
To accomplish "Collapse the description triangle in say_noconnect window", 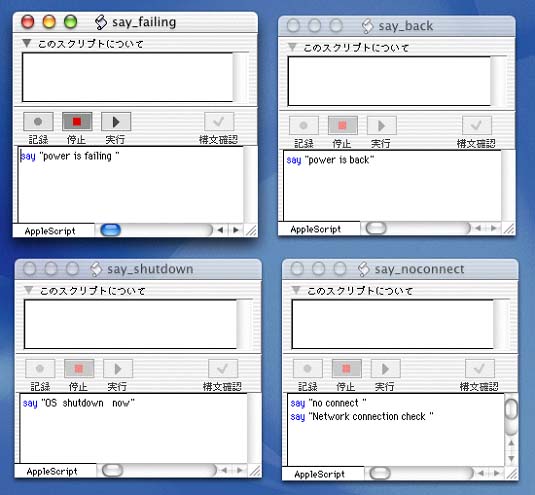I will pos(296,290).
